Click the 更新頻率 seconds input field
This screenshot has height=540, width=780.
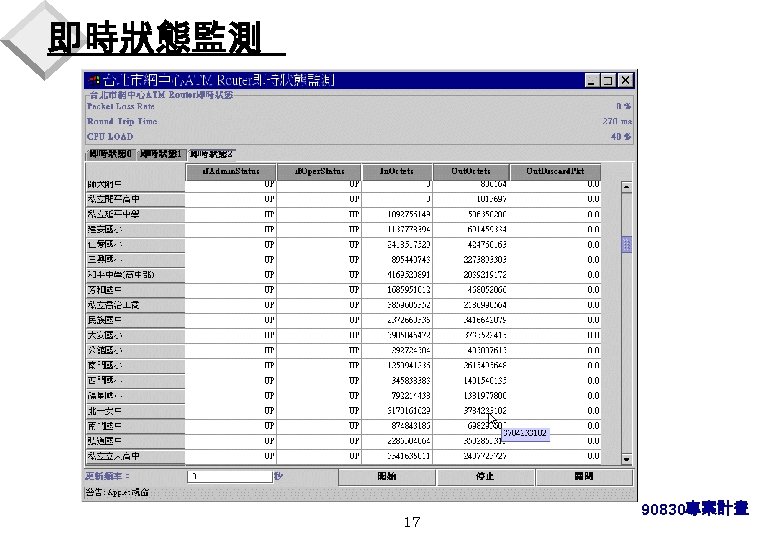coord(230,476)
